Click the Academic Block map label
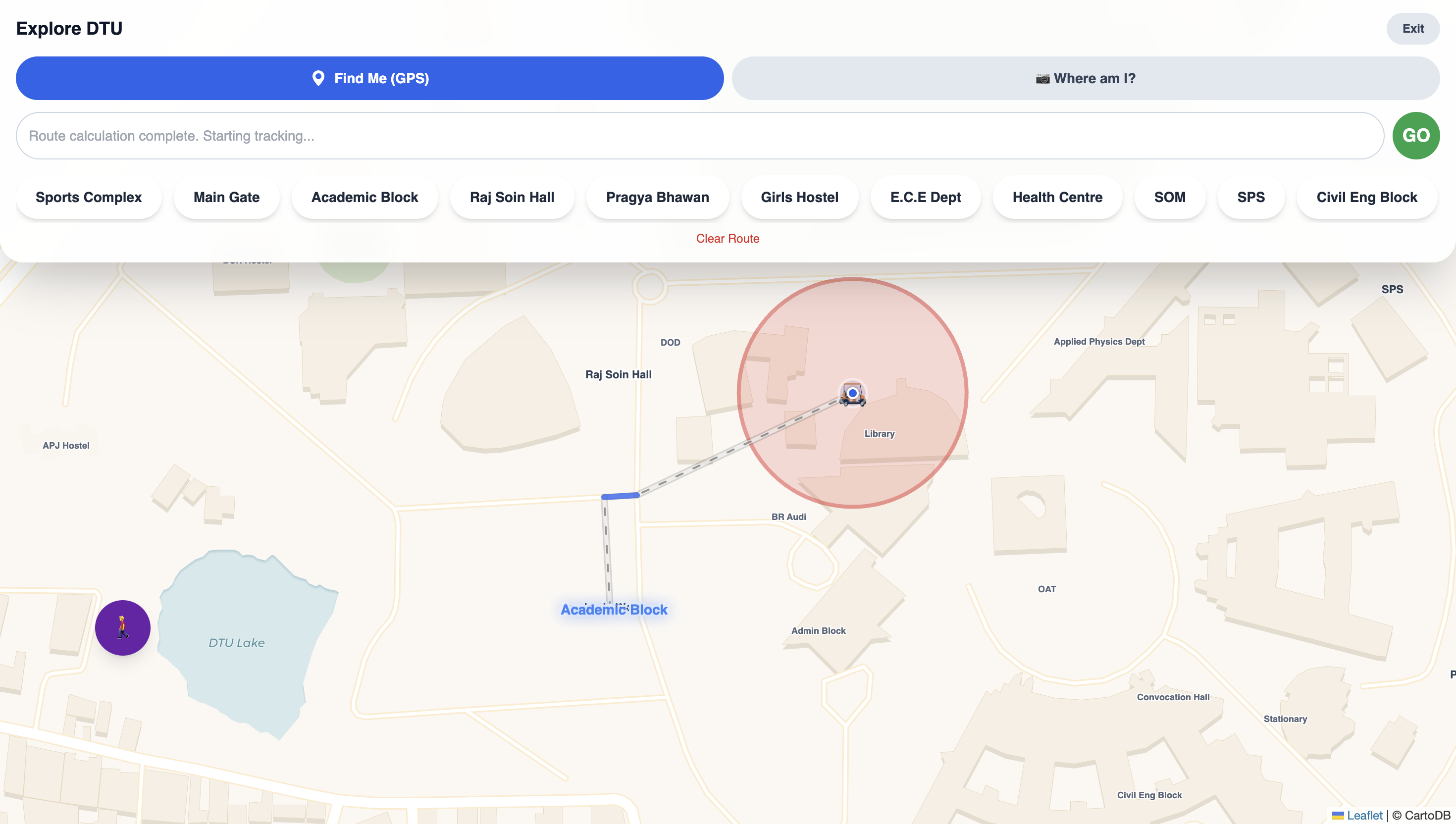The width and height of the screenshot is (1456, 824). tap(614, 610)
